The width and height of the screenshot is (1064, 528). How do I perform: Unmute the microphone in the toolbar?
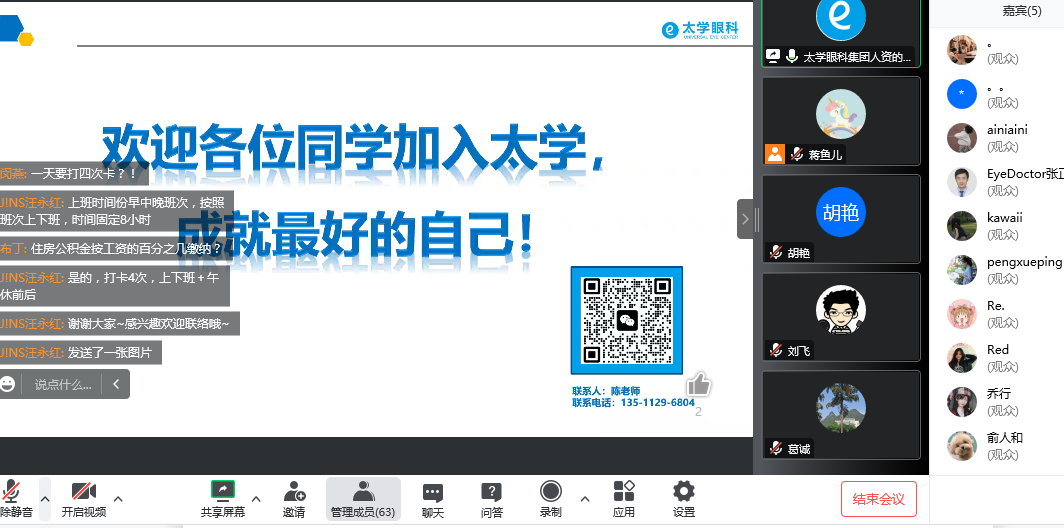click(12, 498)
